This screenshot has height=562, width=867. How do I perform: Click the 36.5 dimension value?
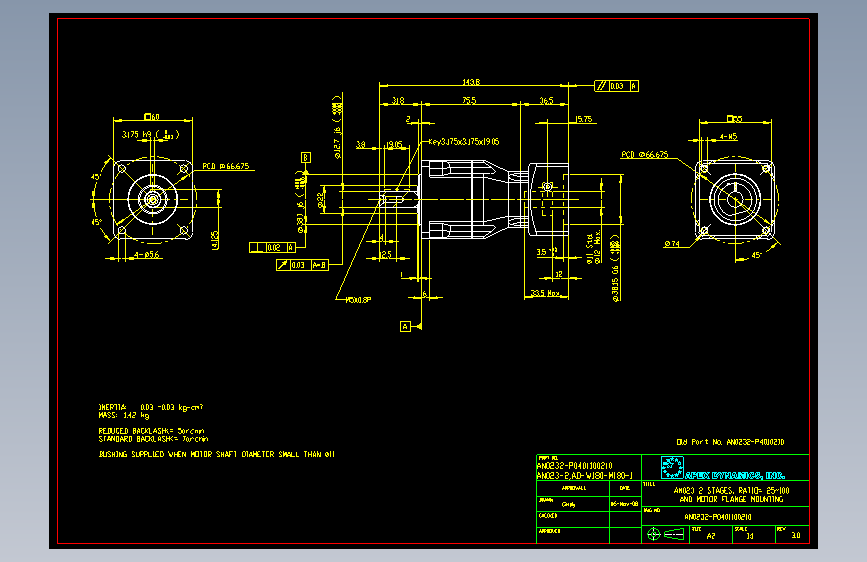pos(546,101)
